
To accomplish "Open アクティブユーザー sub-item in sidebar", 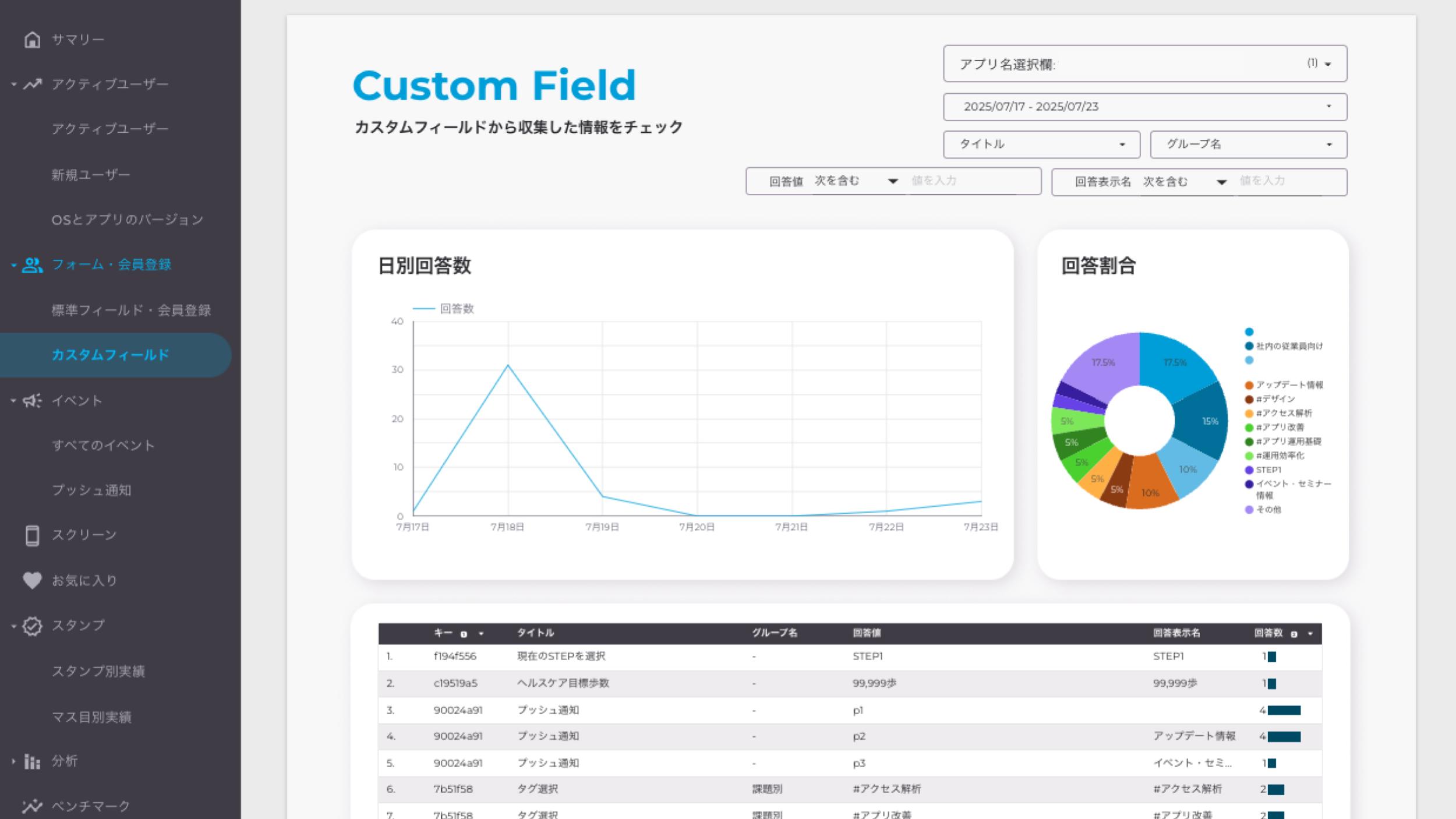I will (x=110, y=129).
